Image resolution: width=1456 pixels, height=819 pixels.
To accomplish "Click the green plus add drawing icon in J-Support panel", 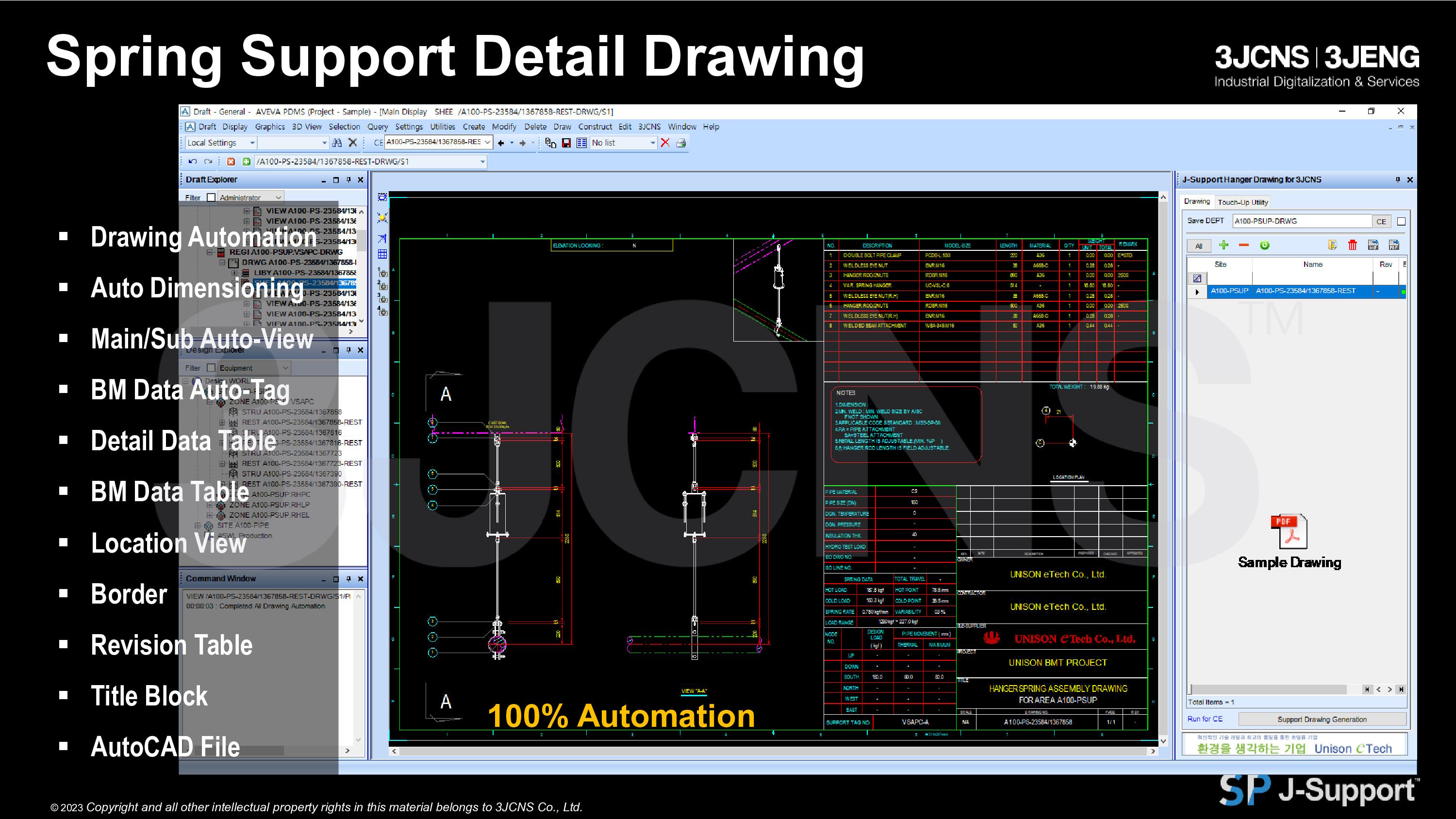I will [1224, 245].
